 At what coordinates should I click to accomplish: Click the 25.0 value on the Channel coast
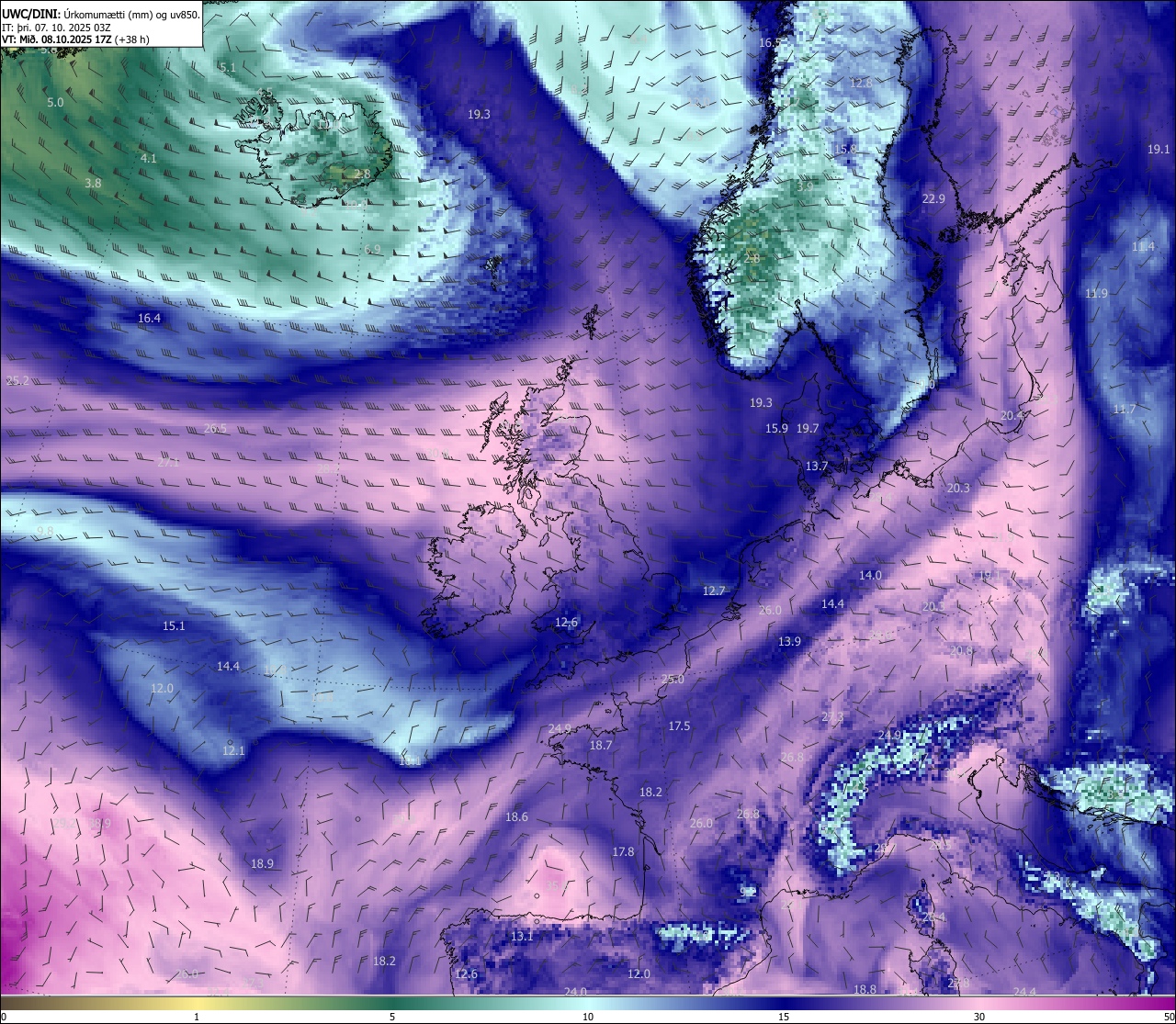tap(673, 679)
